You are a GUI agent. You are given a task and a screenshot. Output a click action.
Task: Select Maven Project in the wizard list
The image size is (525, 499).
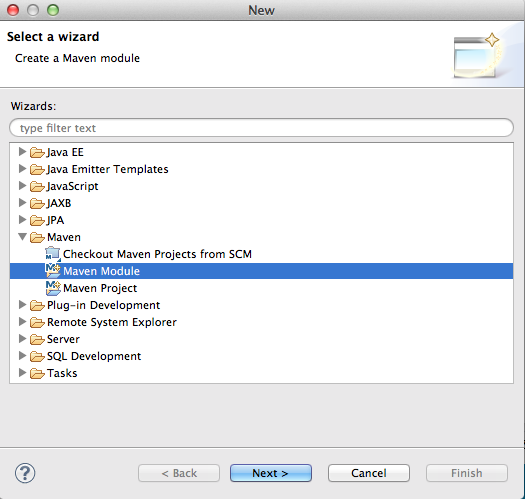point(100,288)
